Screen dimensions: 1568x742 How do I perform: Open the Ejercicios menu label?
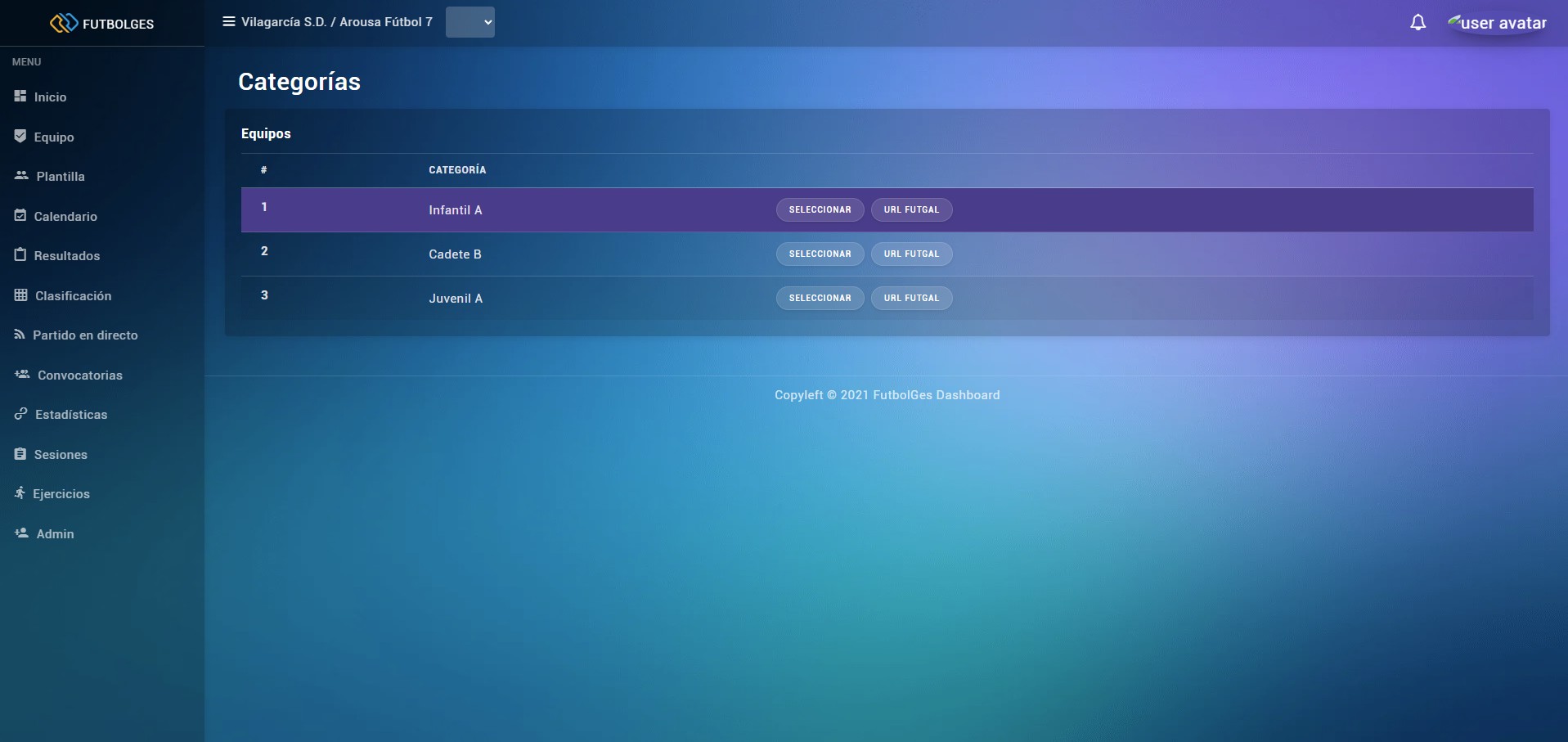pos(61,493)
